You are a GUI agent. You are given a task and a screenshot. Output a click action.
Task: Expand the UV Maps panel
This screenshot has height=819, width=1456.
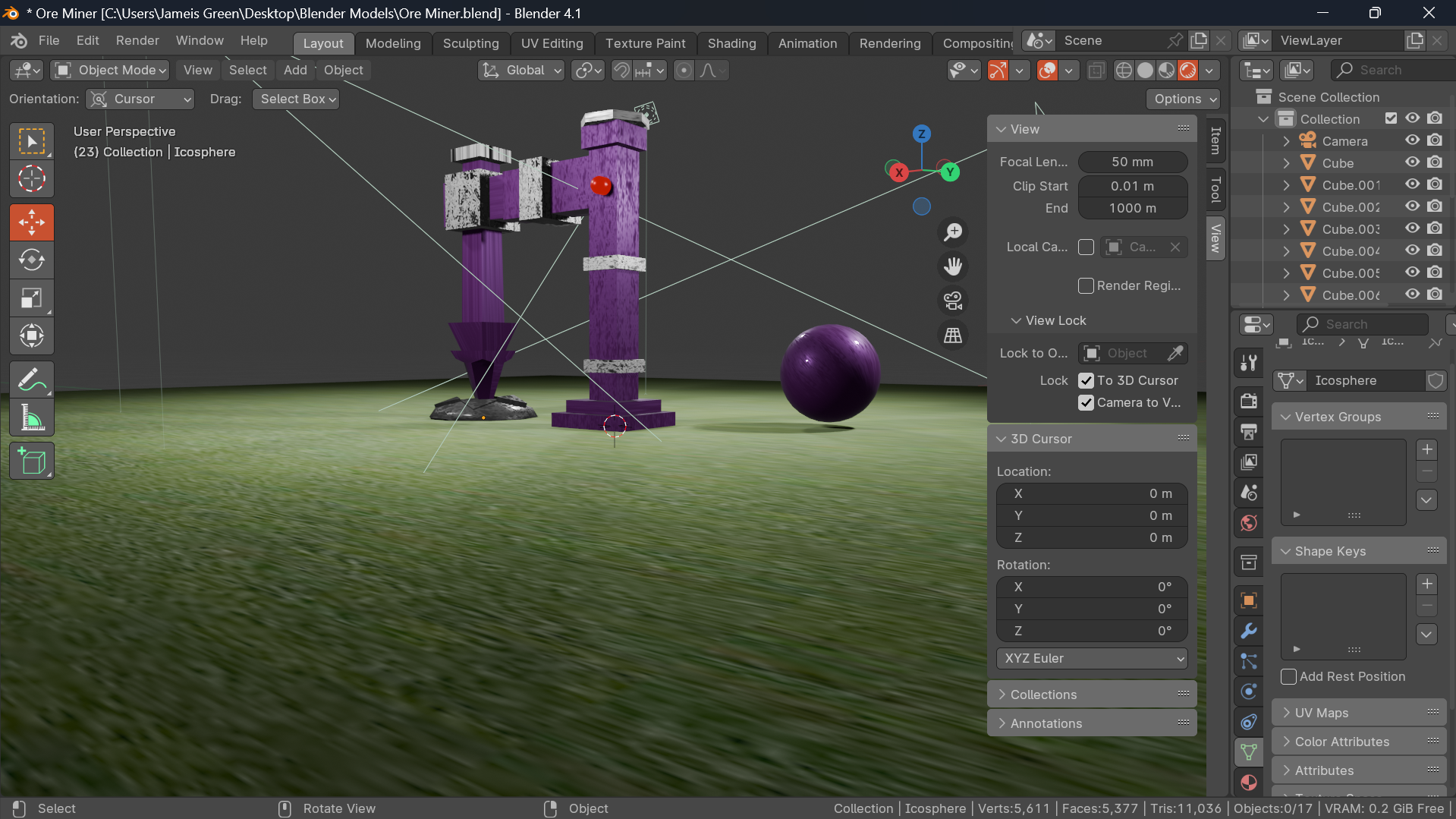pyautogui.click(x=1359, y=713)
